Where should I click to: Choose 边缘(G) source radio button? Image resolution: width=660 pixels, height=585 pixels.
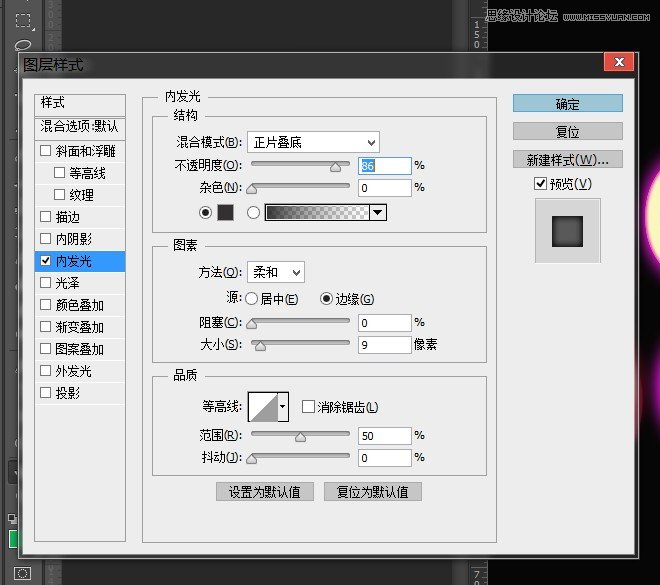coord(326,299)
